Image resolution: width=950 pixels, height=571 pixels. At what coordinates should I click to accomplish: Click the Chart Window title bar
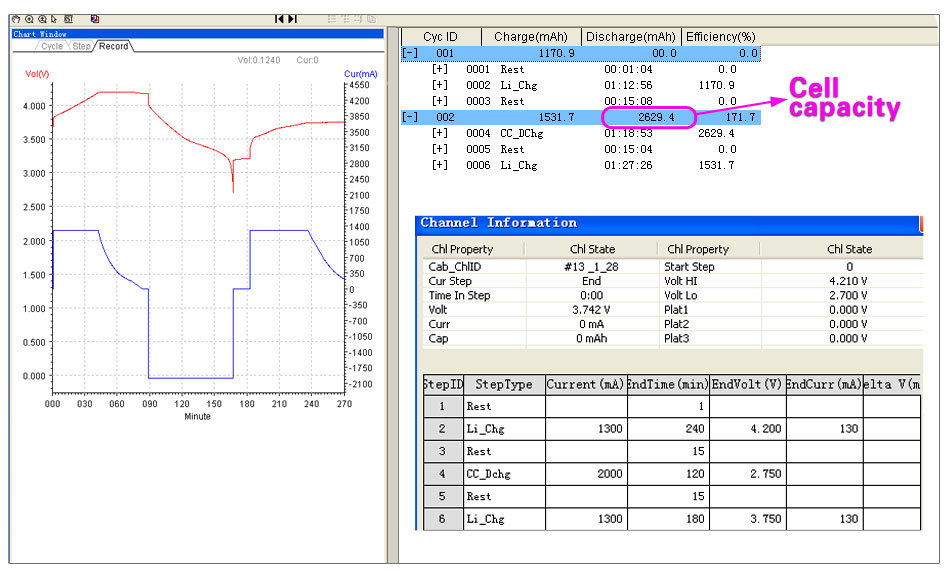[x=198, y=34]
